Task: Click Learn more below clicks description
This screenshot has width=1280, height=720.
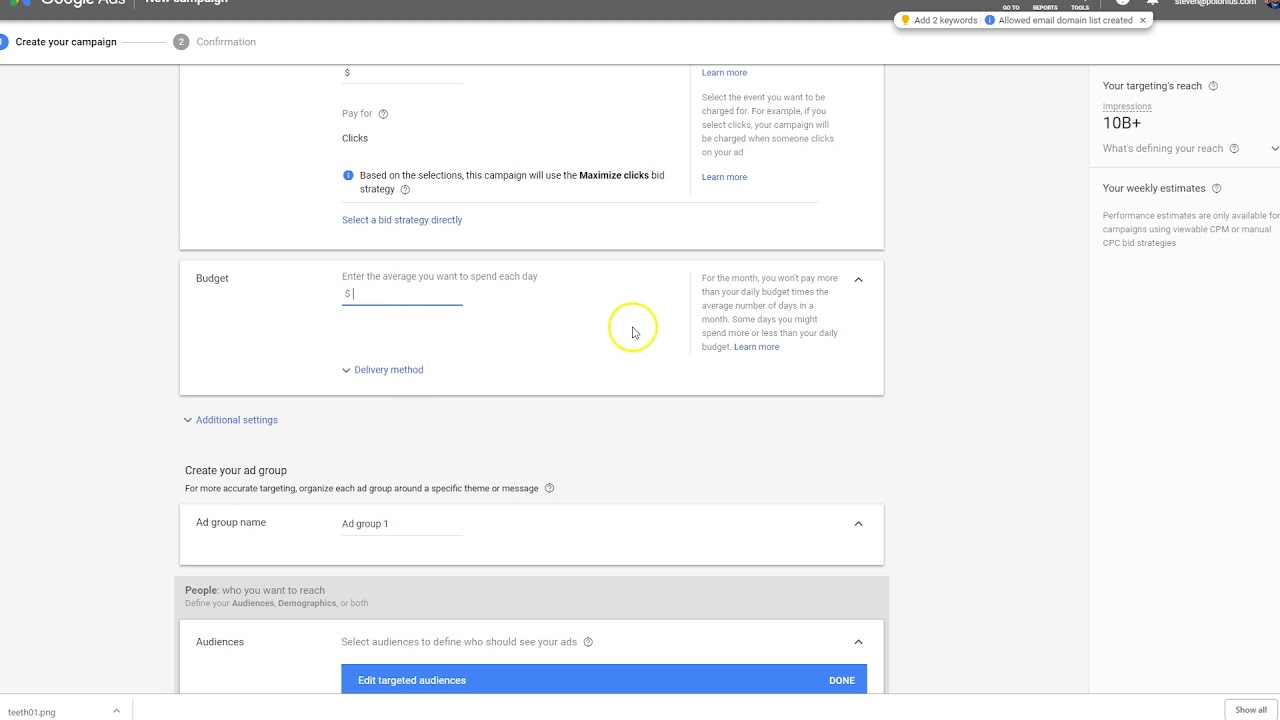Action: pos(724,177)
